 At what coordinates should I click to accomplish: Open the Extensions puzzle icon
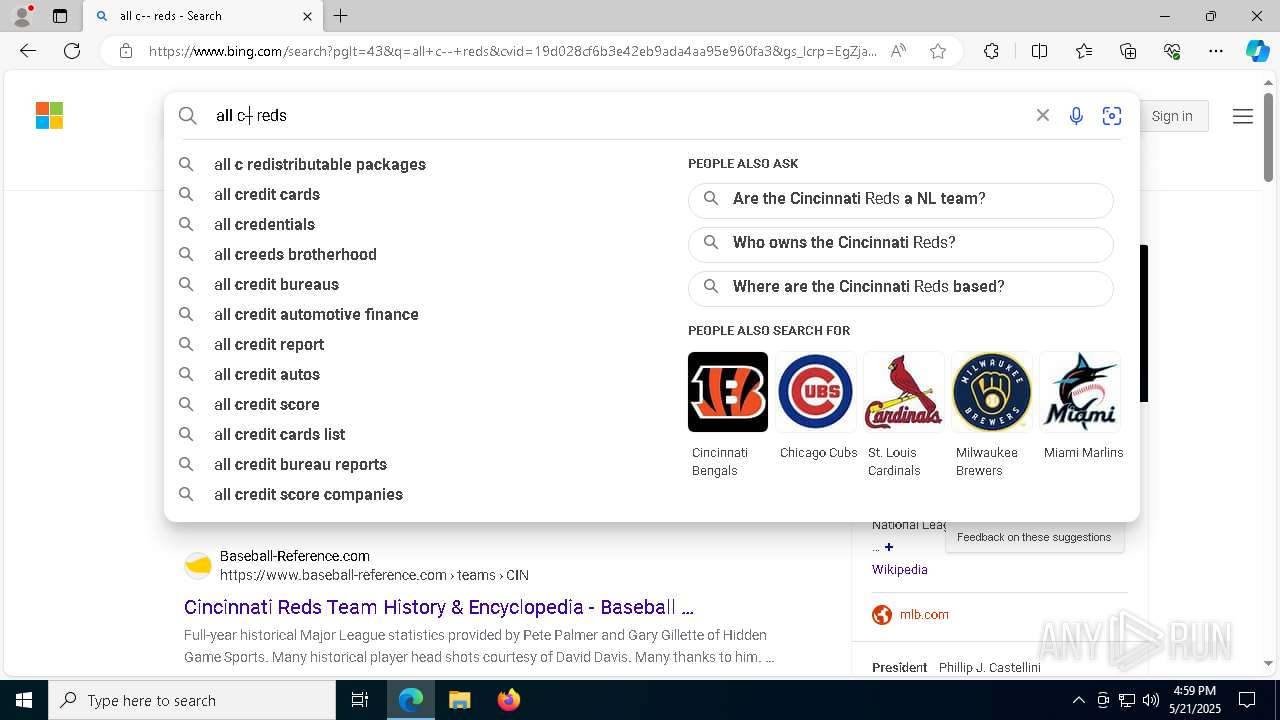pos(991,51)
